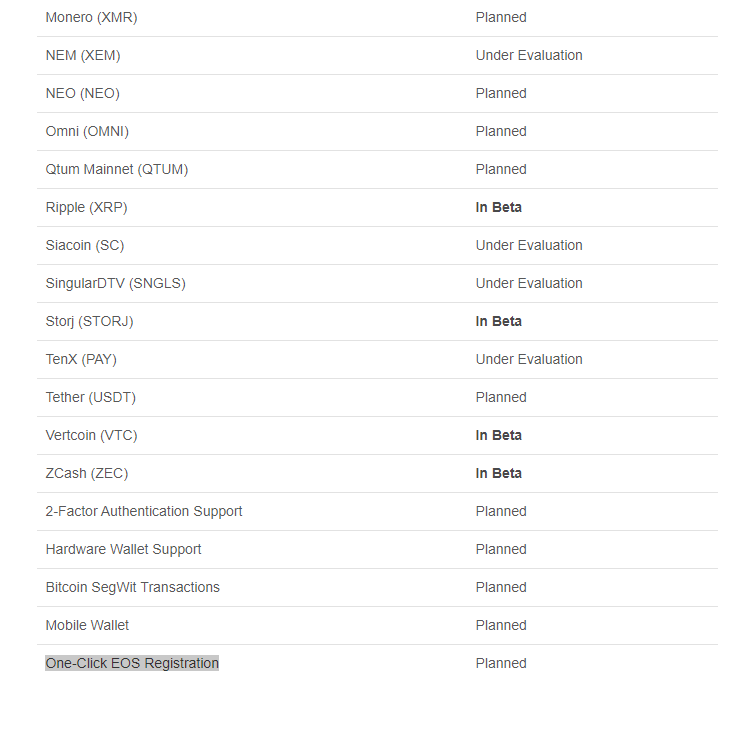The width and height of the screenshot is (753, 735).
Task: Select the Tether (USDT) row label
Action: click(91, 397)
